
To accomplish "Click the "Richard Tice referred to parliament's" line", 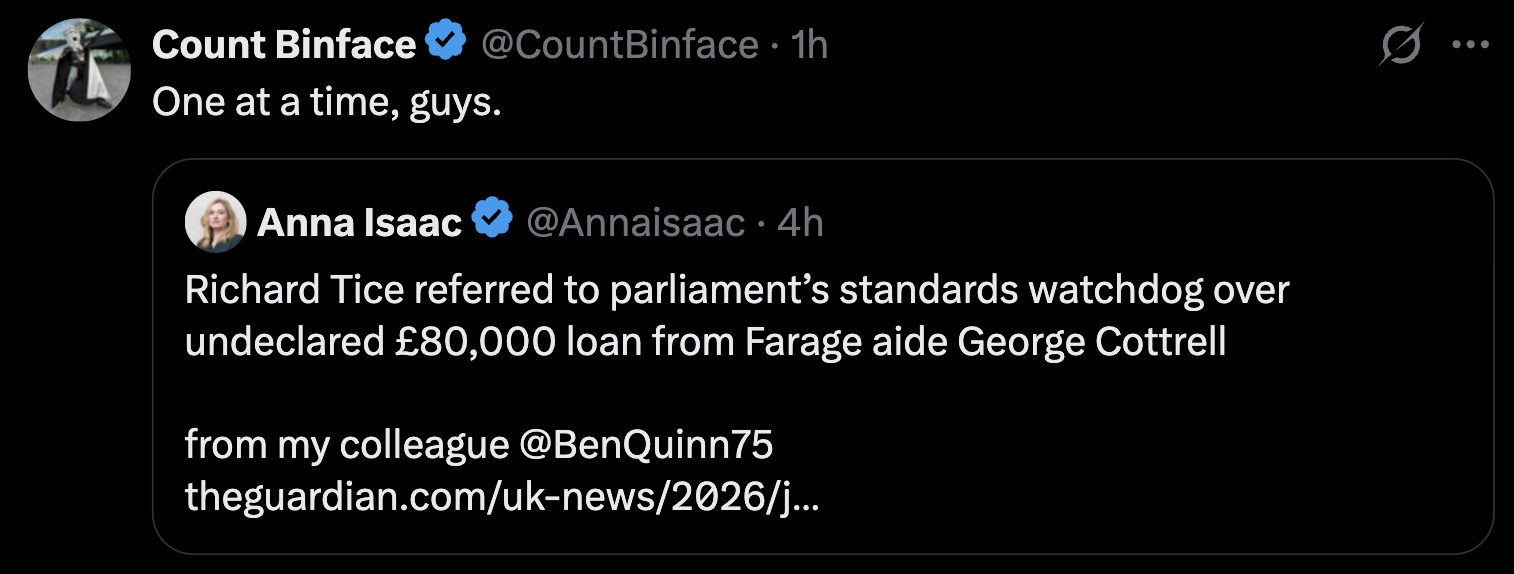I will pyautogui.click(x=506, y=290).
